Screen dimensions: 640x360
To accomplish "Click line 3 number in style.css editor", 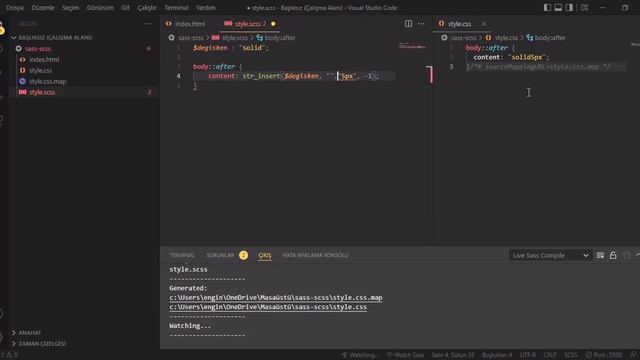I will coord(451,67).
